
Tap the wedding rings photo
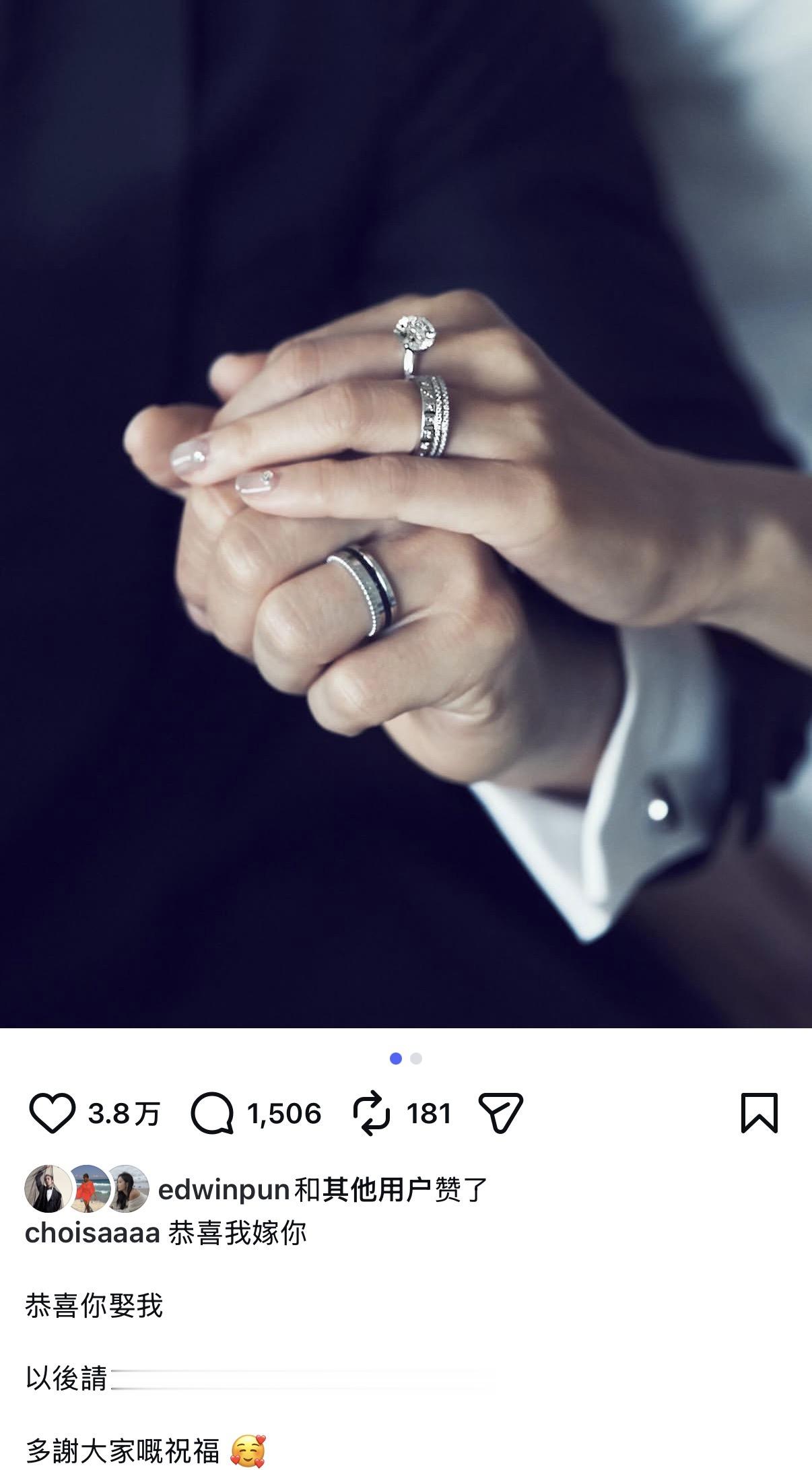(x=406, y=514)
